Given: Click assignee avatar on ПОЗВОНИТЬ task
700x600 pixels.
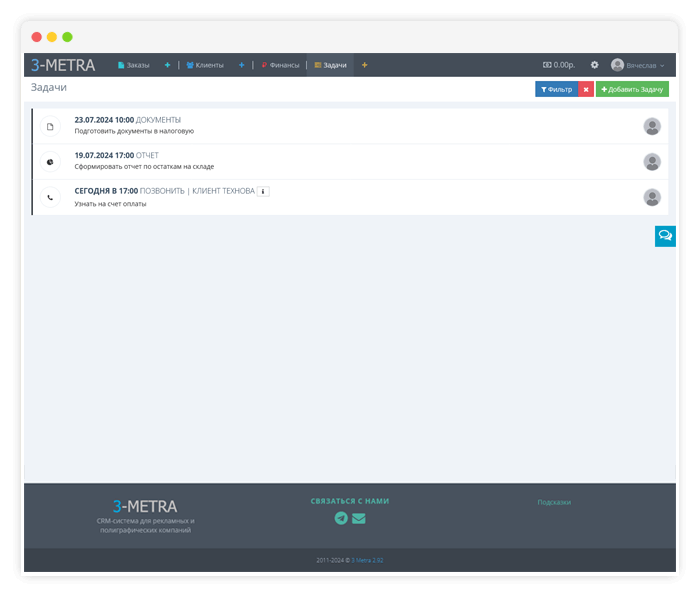Looking at the screenshot, I should click(652, 197).
